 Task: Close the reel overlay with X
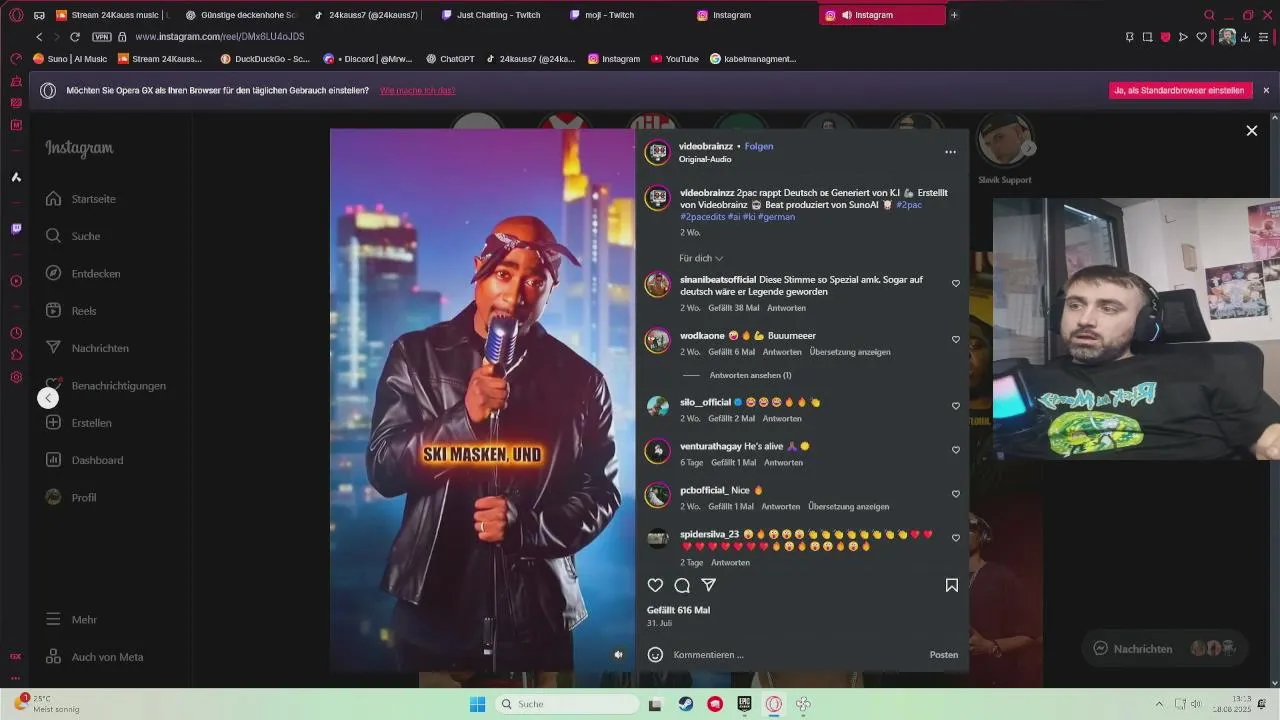(1251, 131)
